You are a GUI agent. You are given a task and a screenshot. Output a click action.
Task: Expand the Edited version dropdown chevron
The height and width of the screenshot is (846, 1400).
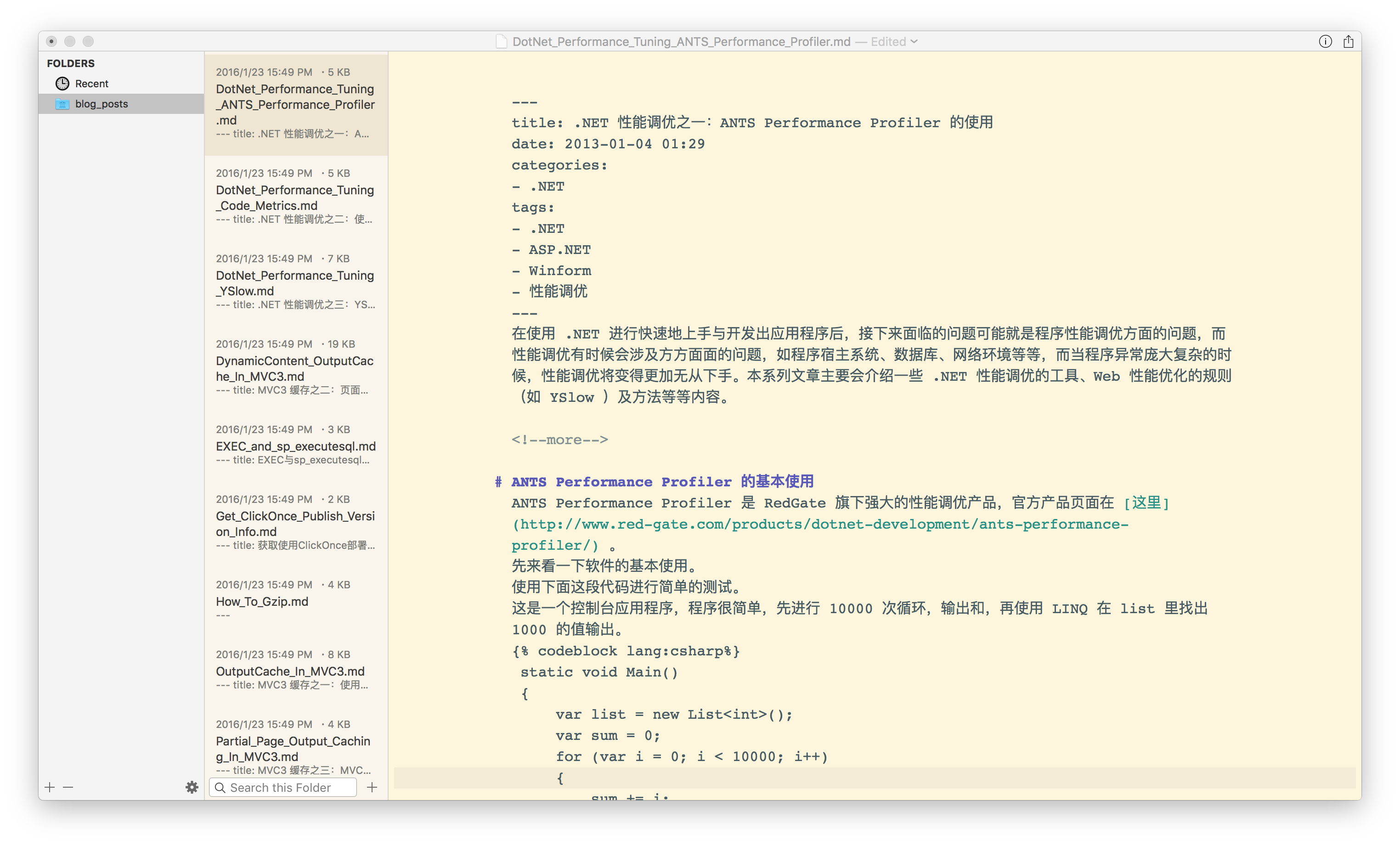tap(914, 41)
